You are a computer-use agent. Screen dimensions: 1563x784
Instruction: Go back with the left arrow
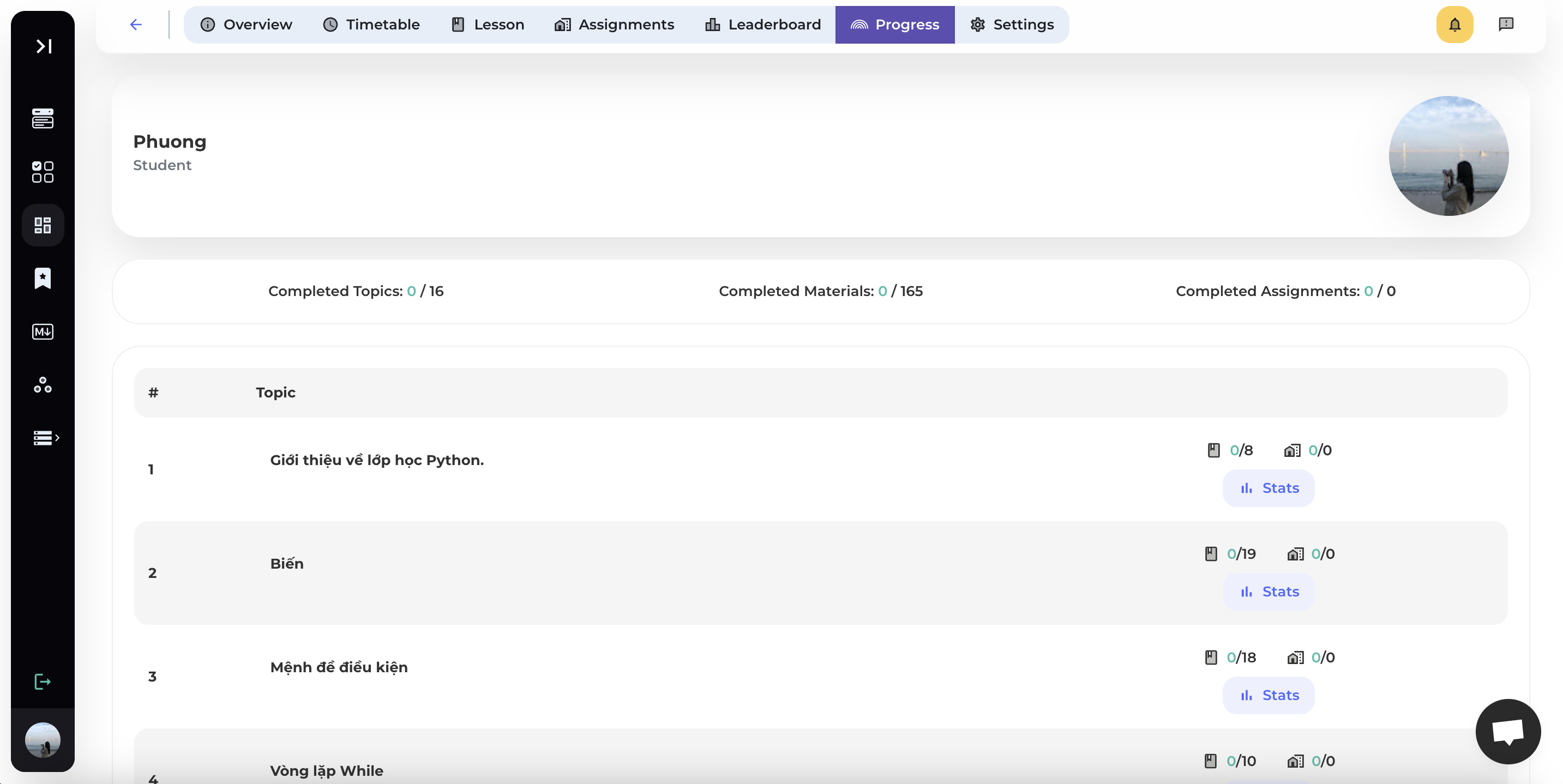coord(136,25)
